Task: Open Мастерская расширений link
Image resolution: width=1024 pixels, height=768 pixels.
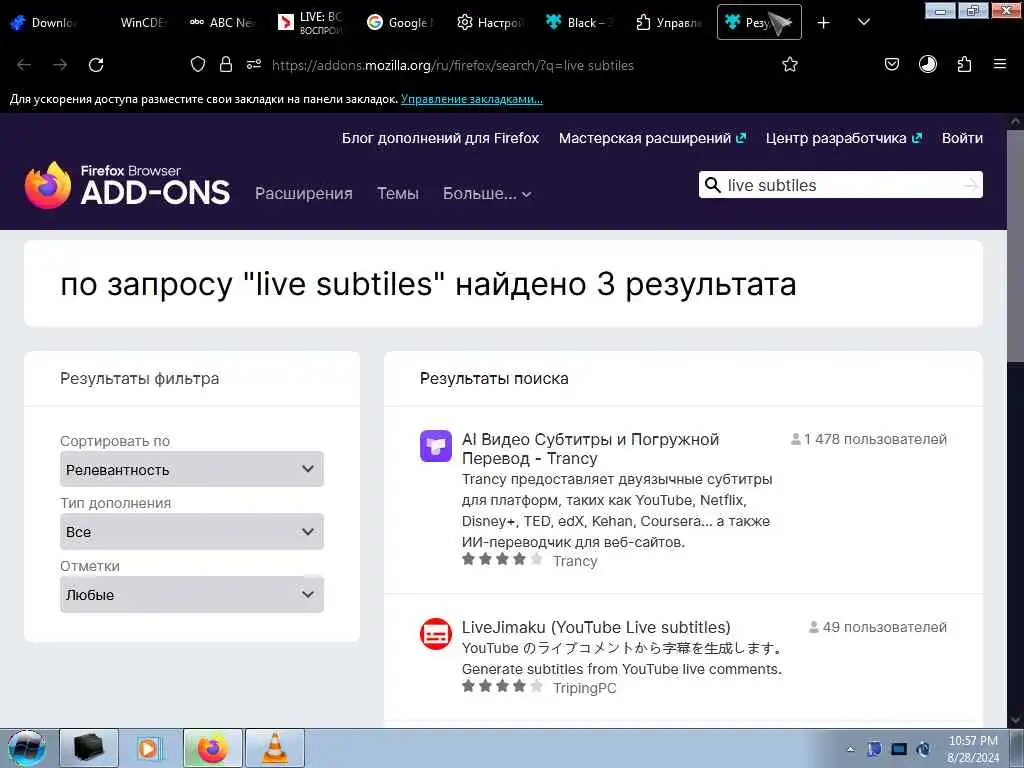Action: click(652, 138)
